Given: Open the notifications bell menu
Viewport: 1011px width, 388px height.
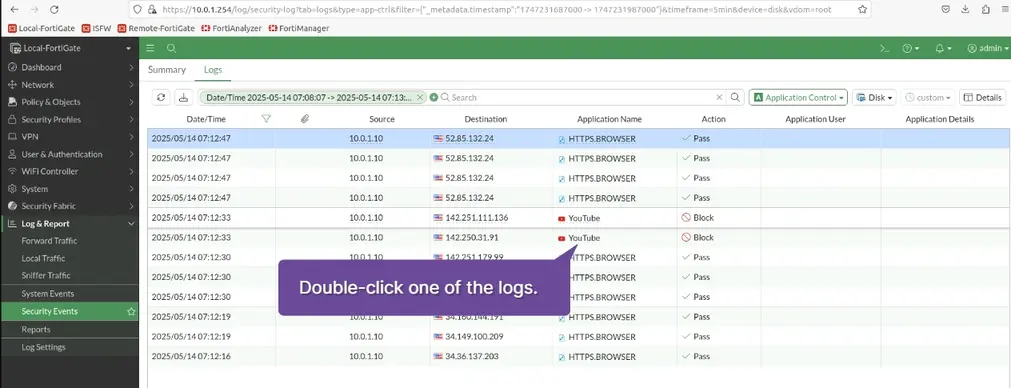Looking at the screenshot, I should click(x=943, y=48).
